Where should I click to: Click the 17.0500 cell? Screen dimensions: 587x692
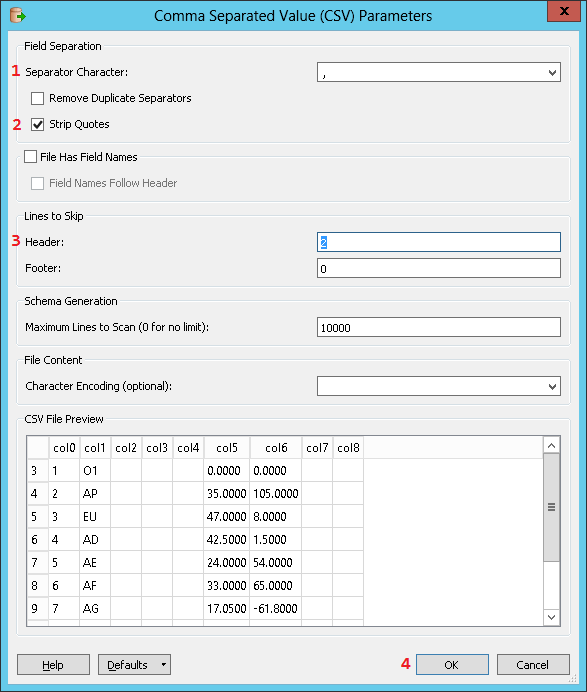[227, 609]
